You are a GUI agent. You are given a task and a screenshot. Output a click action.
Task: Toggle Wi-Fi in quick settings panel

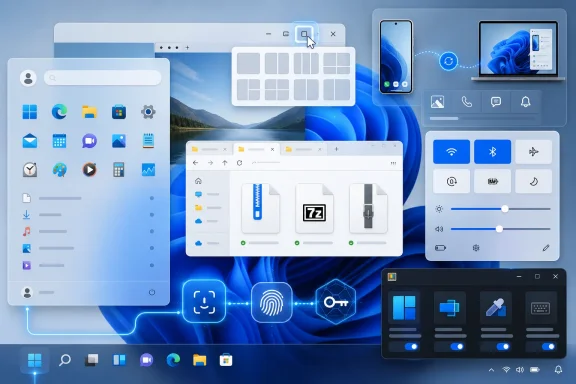click(451, 152)
